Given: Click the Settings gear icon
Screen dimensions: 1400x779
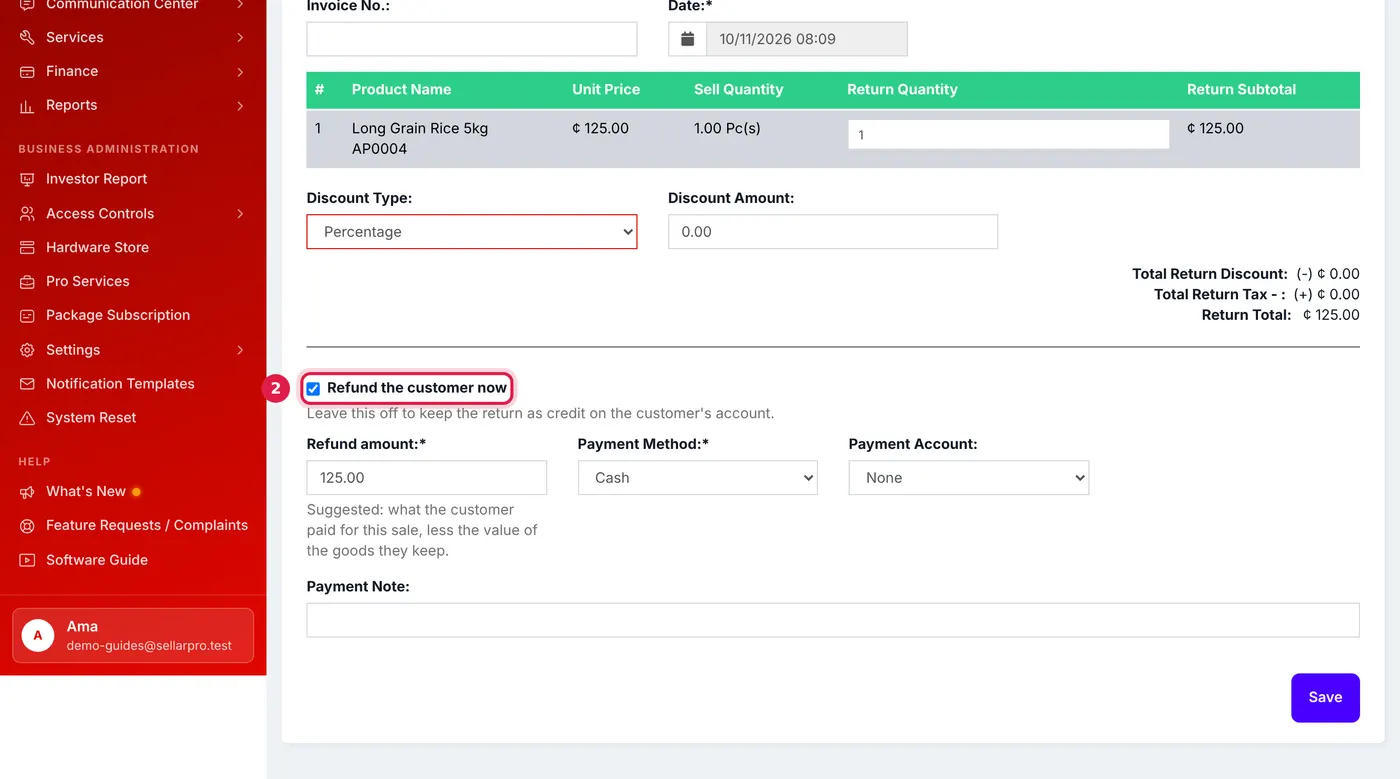Looking at the screenshot, I should point(27,350).
